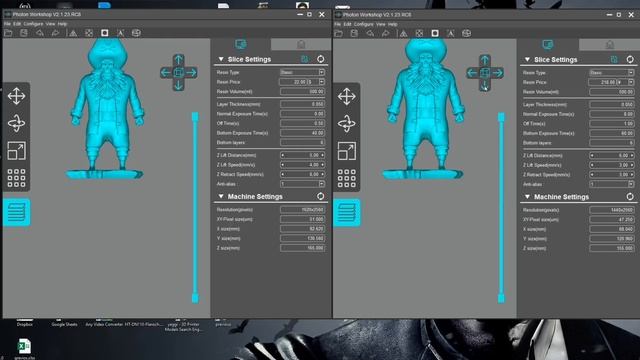640x360 pixels.
Task: Reset Machine Settings in left window
Action: (x=320, y=196)
